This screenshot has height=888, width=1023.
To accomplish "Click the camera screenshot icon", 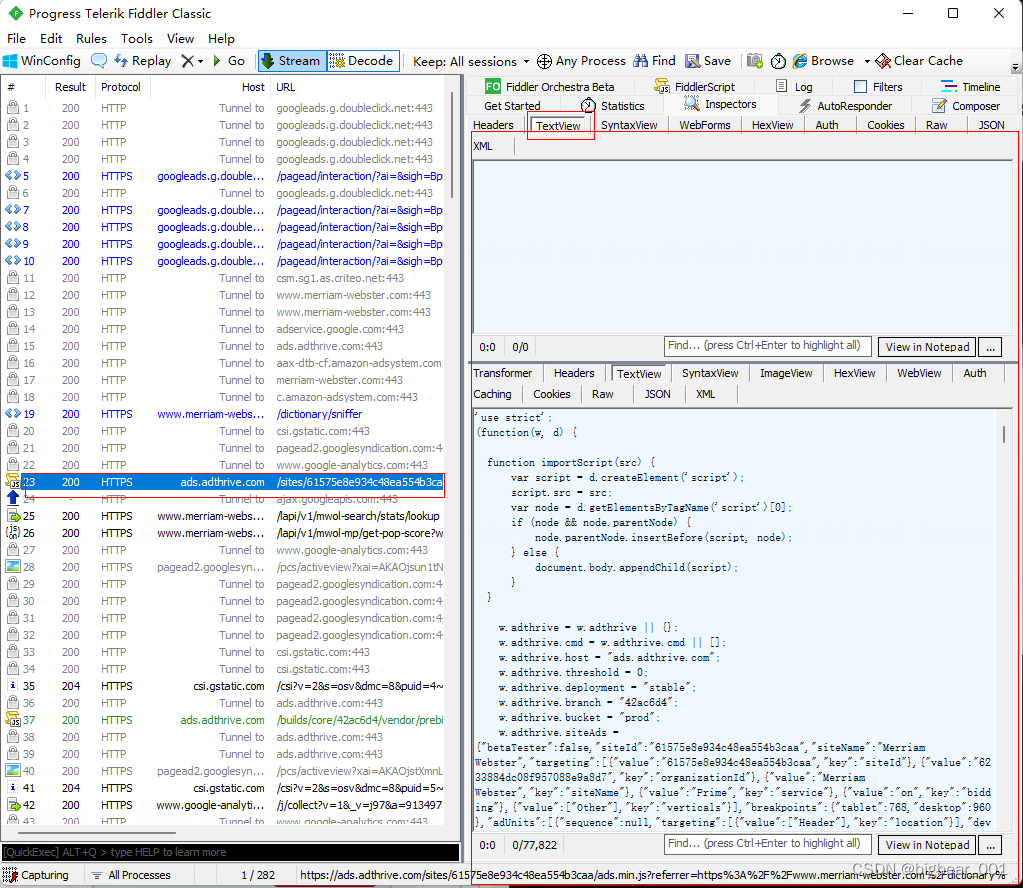I will pyautogui.click(x=755, y=61).
